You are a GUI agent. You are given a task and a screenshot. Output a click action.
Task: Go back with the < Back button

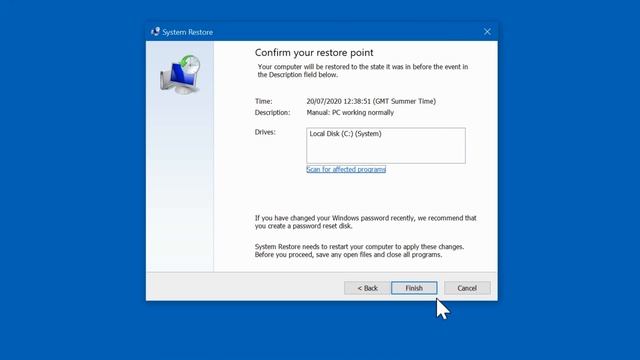(367, 288)
